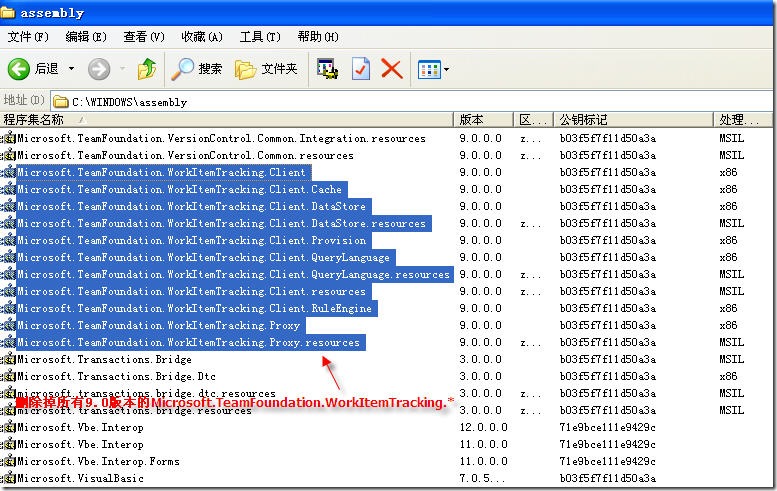Select Microsoft.TeamFoundation.WorkItemTracking.Proxy assembly
This screenshot has height=491, width=777.
pyautogui.click(x=161, y=326)
